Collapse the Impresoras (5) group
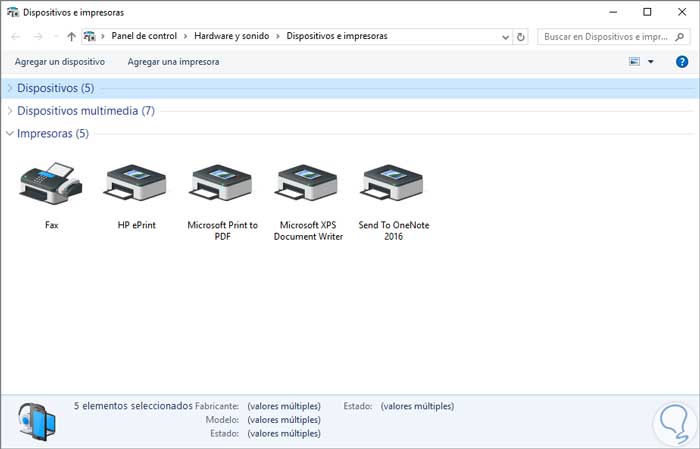The height and width of the screenshot is (449, 700). tap(10, 133)
